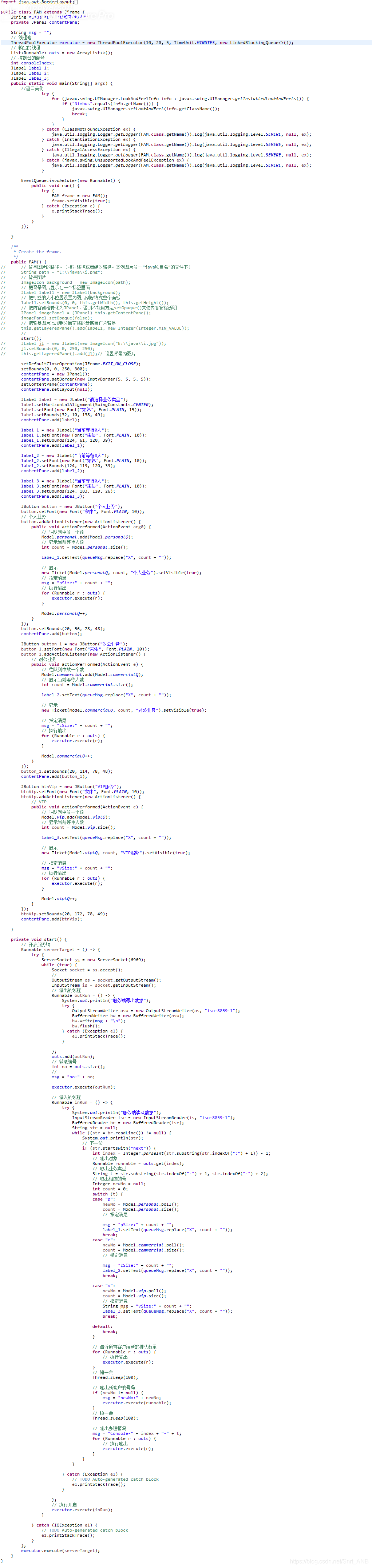Click the 'case "c":' label
The image size is (372, 1568).
pyautogui.click(x=103, y=1240)
